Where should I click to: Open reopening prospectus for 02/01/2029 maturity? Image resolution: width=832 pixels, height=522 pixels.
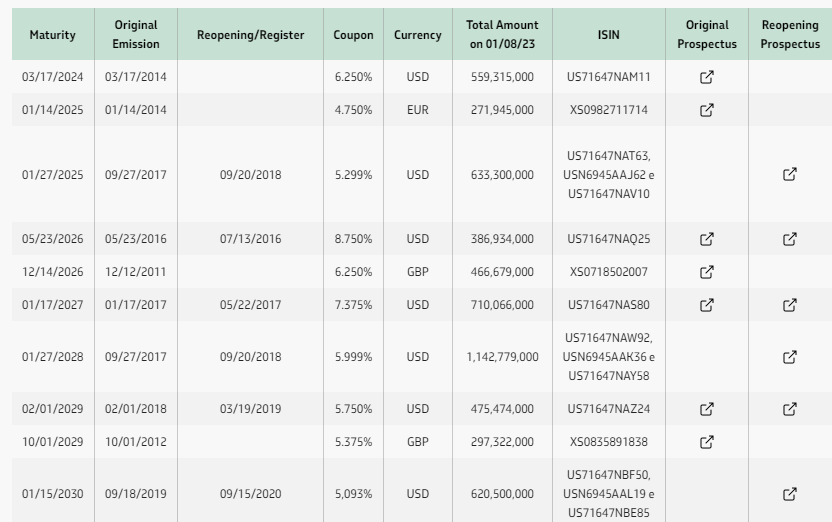(790, 409)
